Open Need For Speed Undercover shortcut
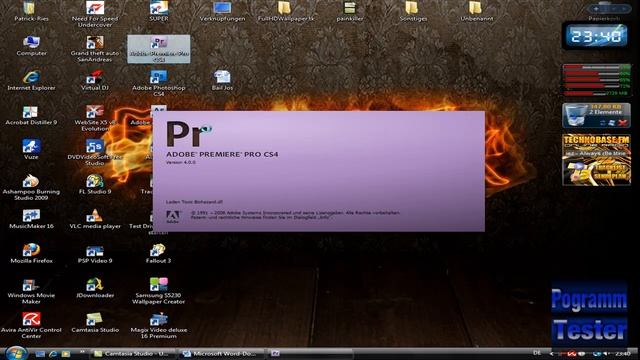This screenshot has width=640, height=360. tap(95, 14)
